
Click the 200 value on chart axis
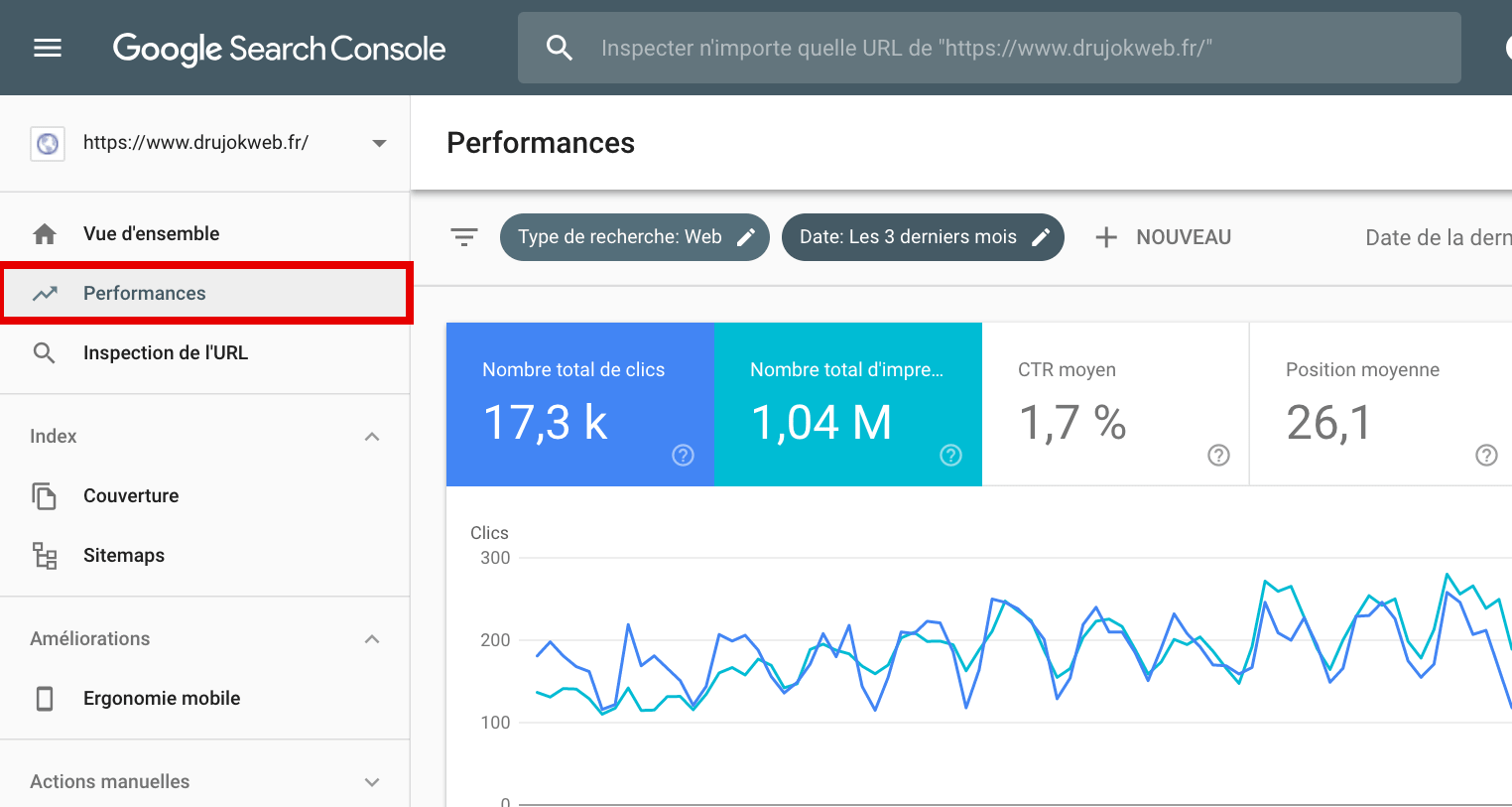coord(495,640)
